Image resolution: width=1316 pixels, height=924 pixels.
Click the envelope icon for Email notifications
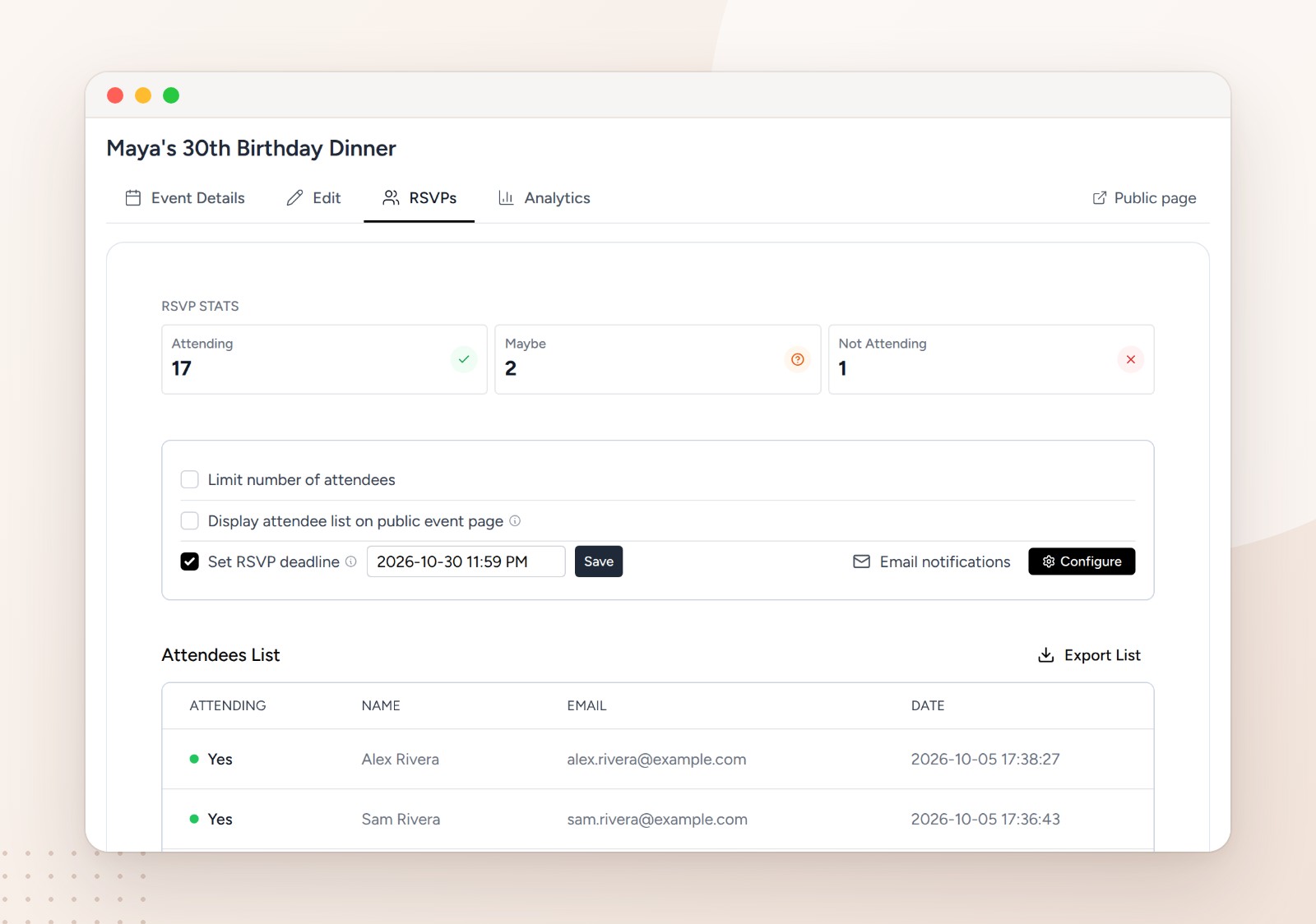(861, 561)
